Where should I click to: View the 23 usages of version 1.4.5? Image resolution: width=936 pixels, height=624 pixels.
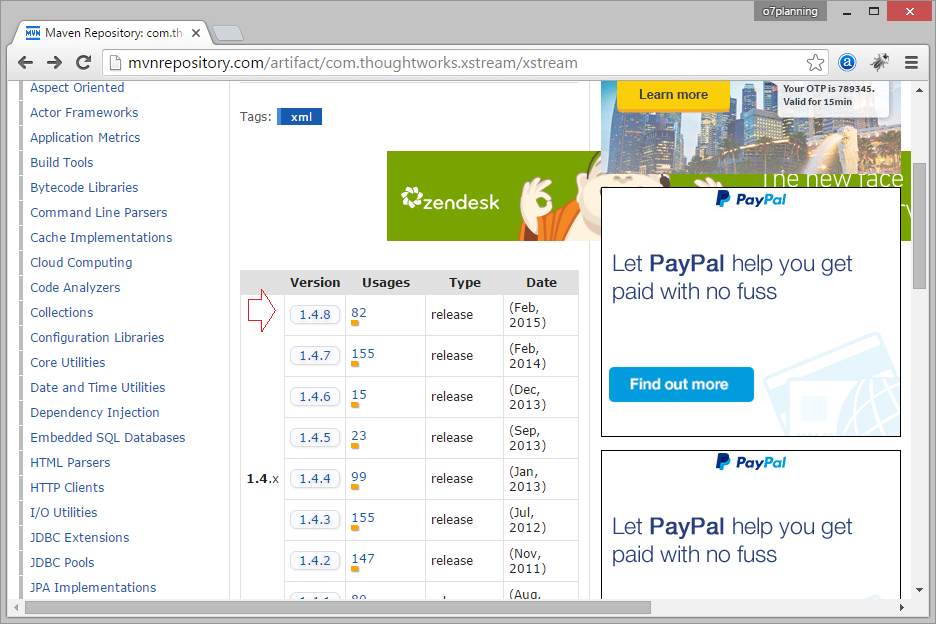pos(359,436)
